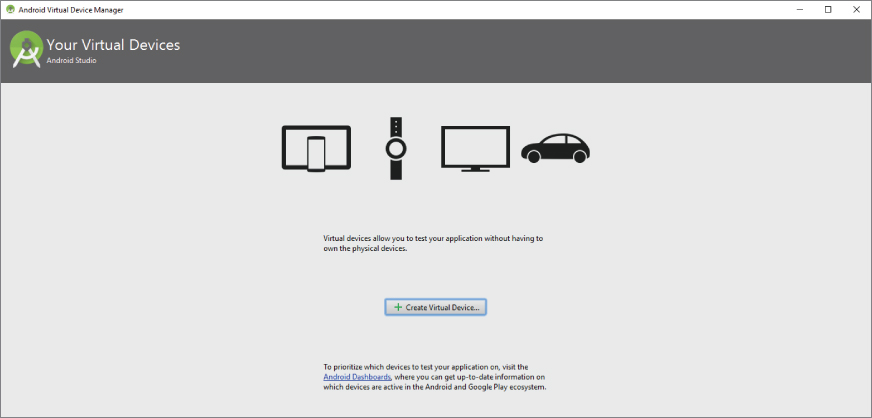Click the 'To prioritize which devices' paragraph
The height and width of the screenshot is (418, 872).
(435, 377)
